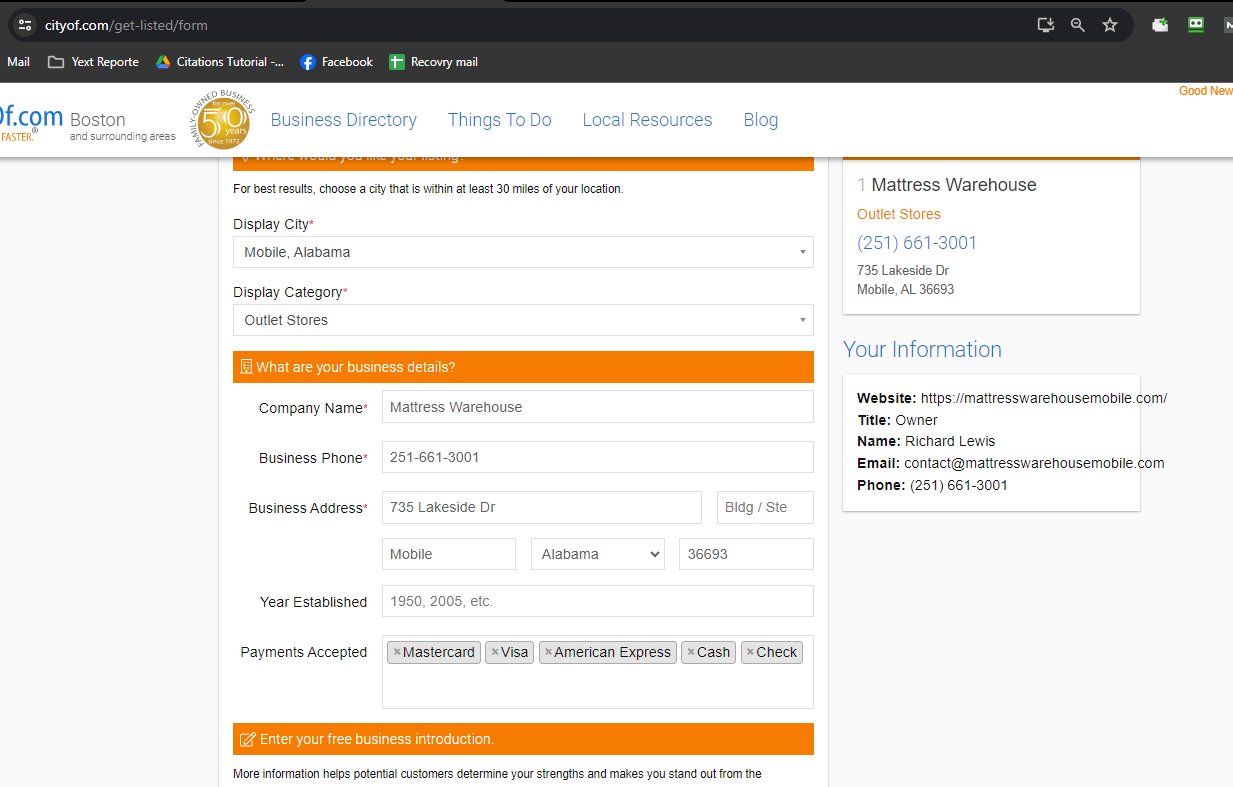Click the email contact@mattresswarehousemobile.com text

point(1034,463)
